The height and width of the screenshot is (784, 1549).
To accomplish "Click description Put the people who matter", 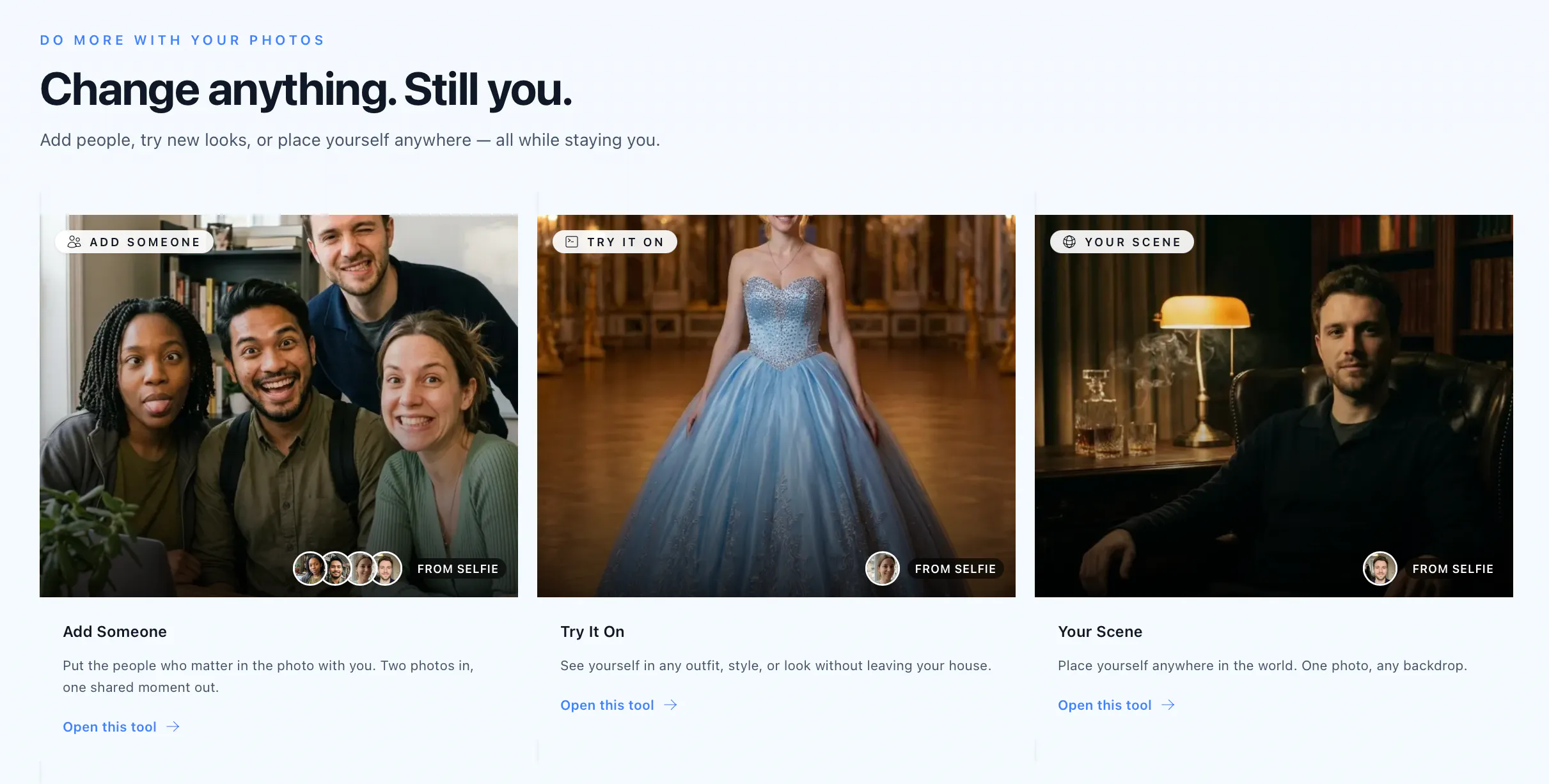I will click(x=269, y=677).
